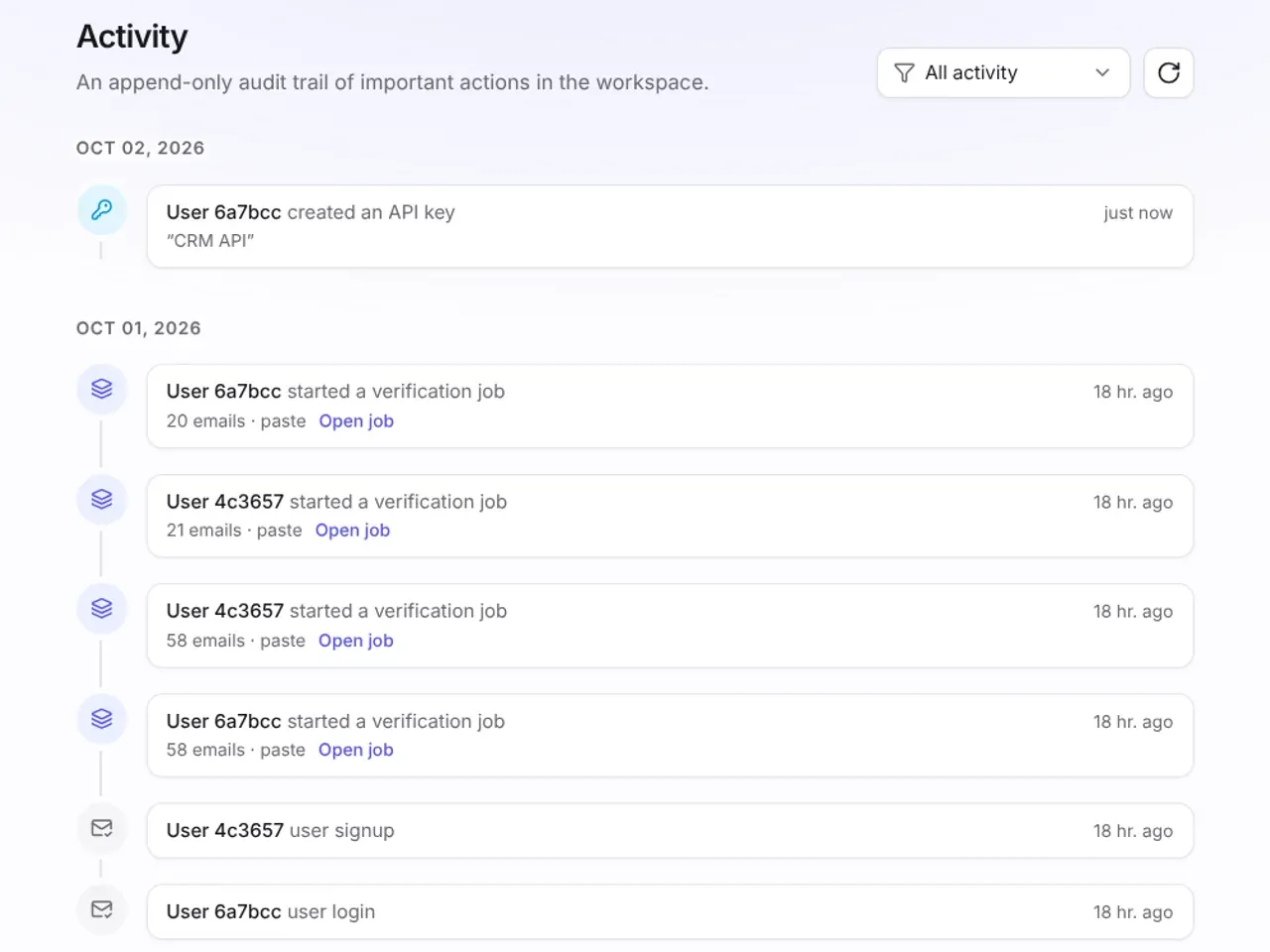The height and width of the screenshot is (952, 1270).
Task: Click the key icon beside the API key entry
Action: tap(102, 209)
